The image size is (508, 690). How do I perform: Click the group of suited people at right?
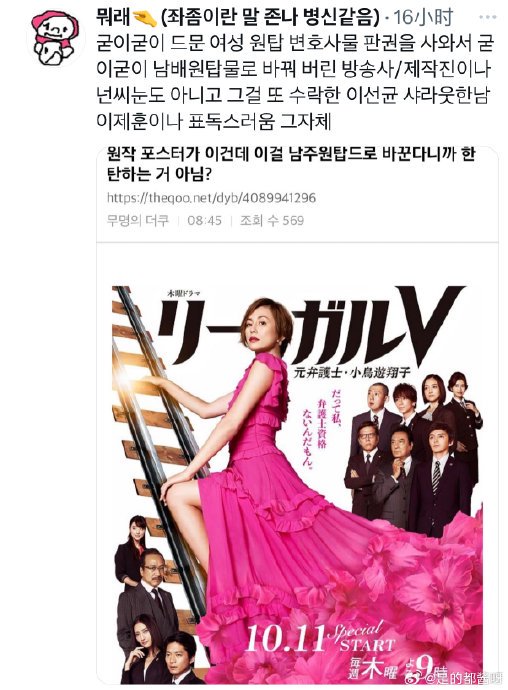coord(413,453)
